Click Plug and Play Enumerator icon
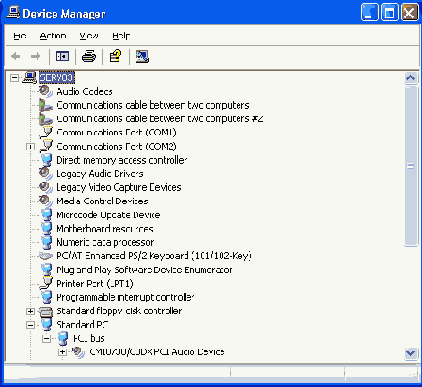The height and width of the screenshot is (387, 422). coord(46,269)
